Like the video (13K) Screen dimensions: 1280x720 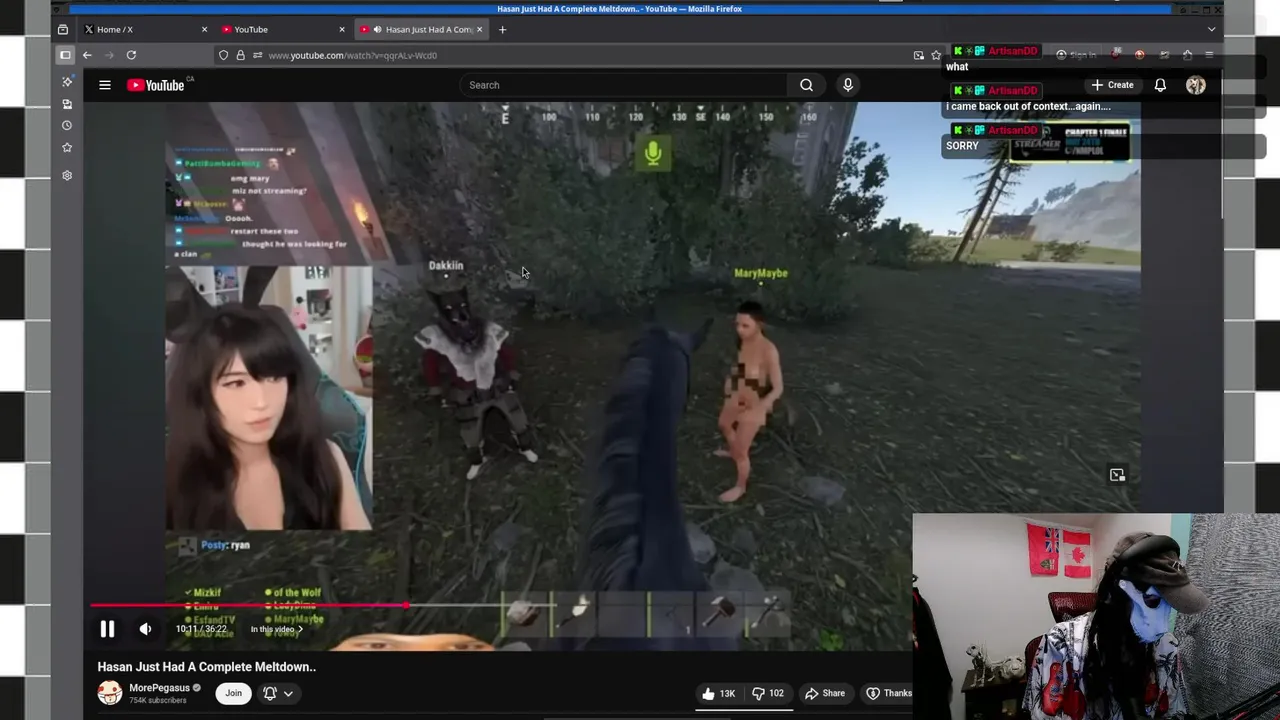click(x=718, y=693)
